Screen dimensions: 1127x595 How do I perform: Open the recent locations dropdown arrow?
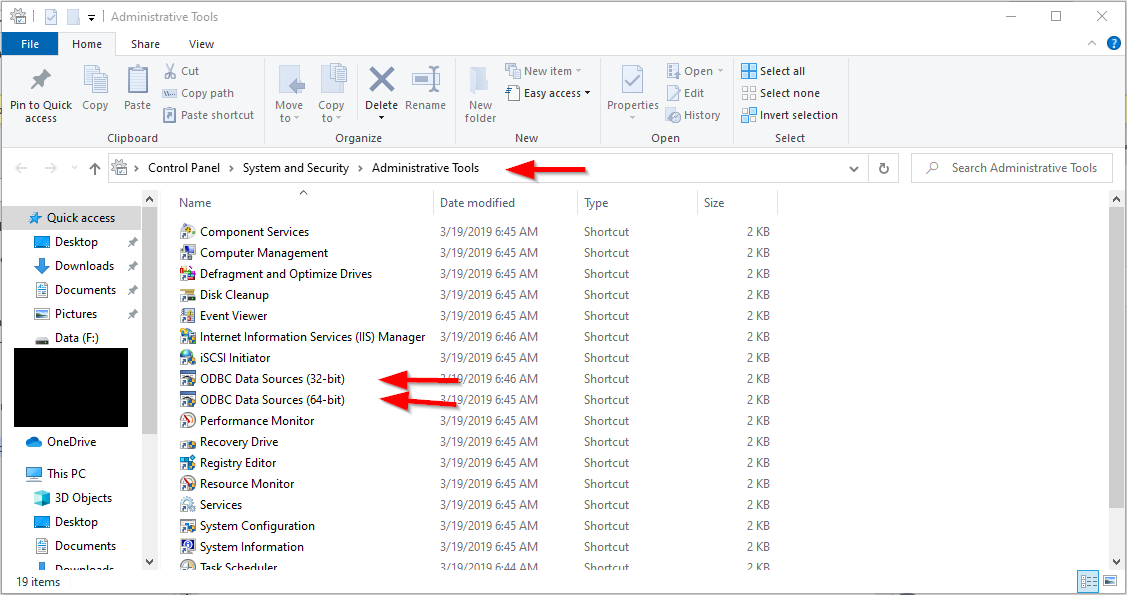[x=74, y=168]
